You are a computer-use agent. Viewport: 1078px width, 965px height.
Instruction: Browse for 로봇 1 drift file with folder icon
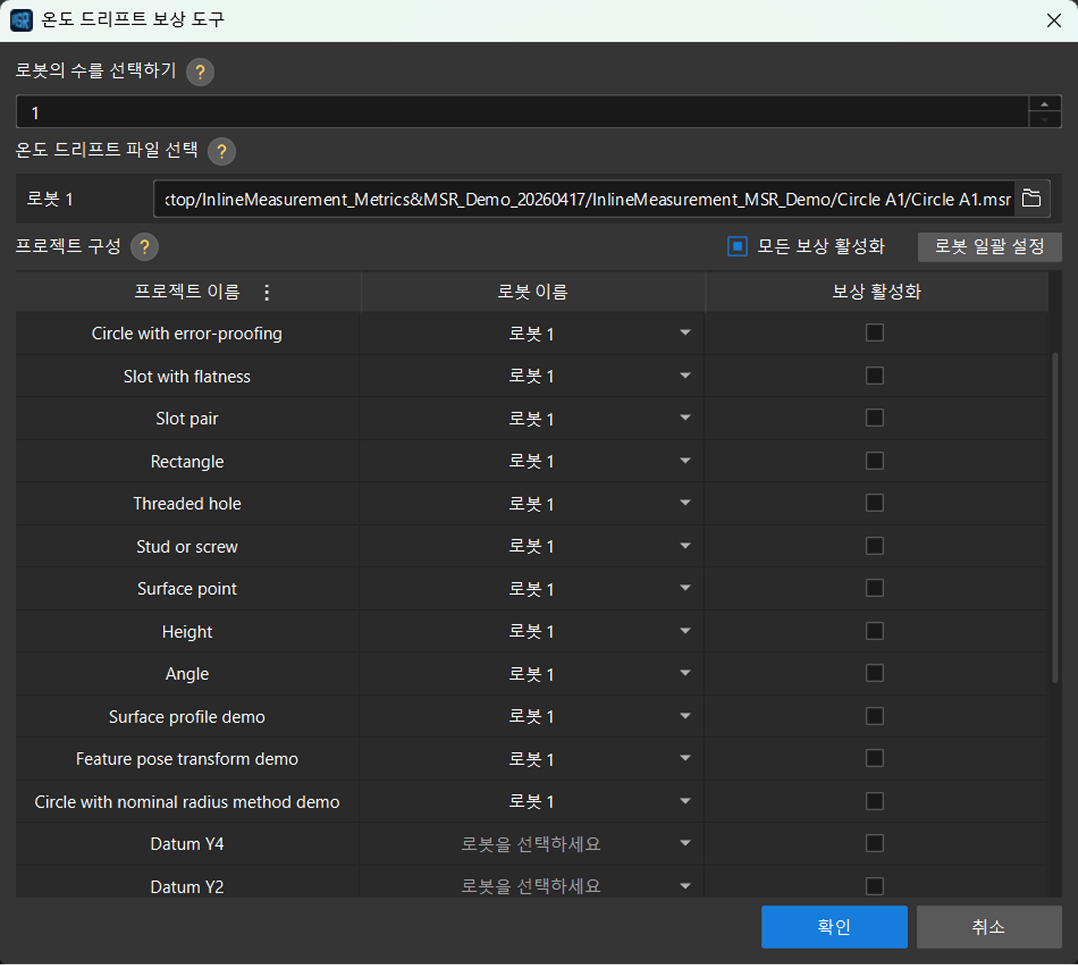pyautogui.click(x=1031, y=199)
